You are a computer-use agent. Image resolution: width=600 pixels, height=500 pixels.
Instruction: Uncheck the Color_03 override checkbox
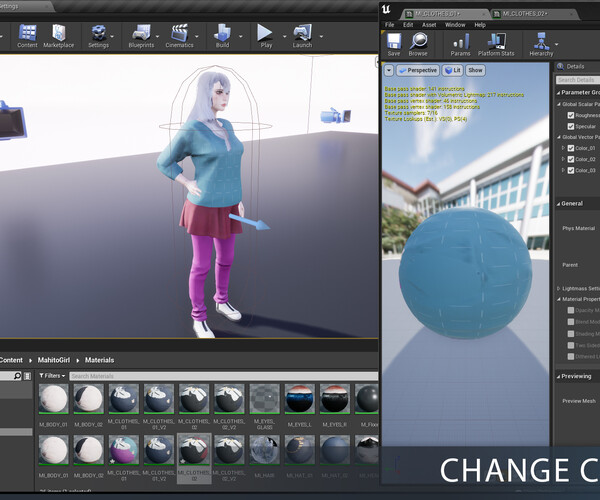[571, 170]
